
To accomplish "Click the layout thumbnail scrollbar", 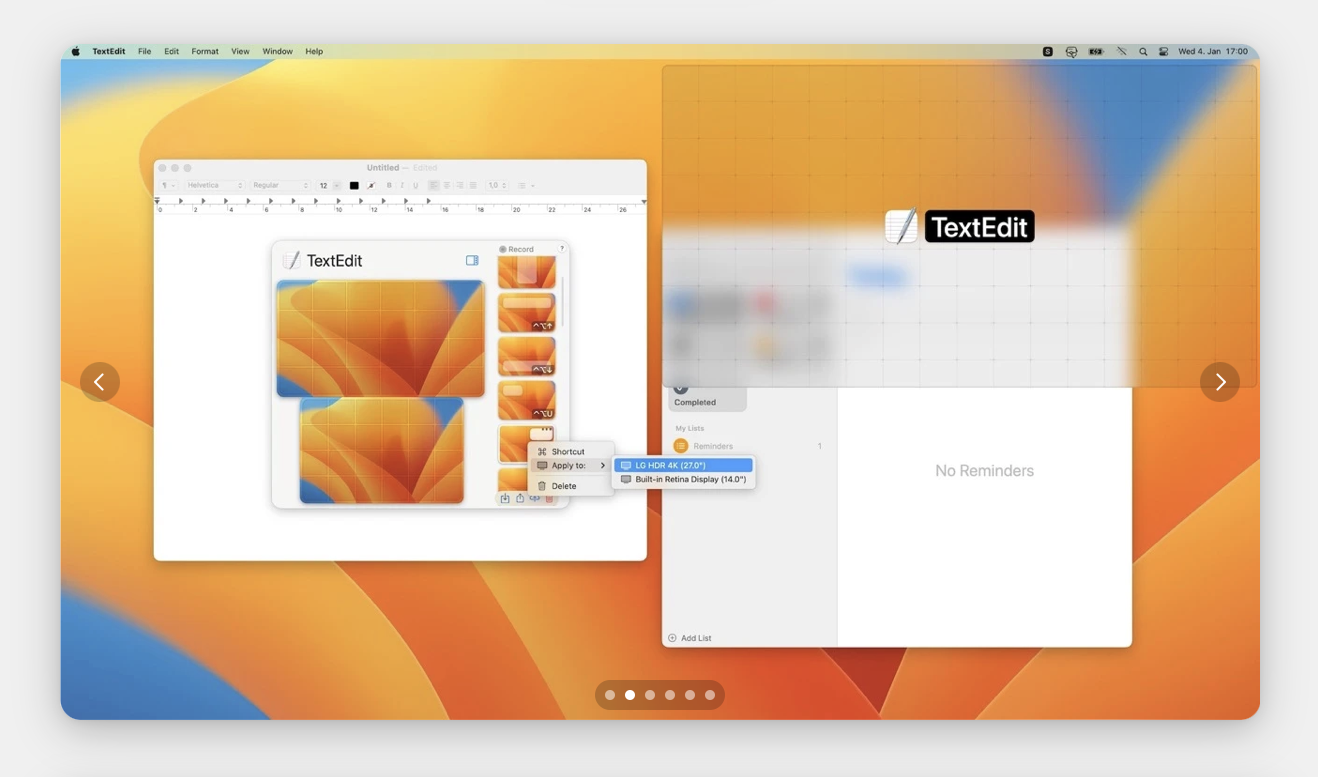I will click(x=563, y=303).
